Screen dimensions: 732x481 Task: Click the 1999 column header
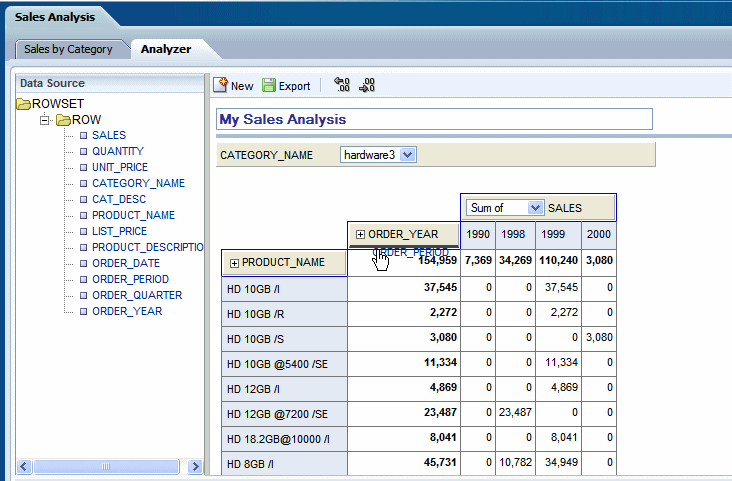coord(551,234)
